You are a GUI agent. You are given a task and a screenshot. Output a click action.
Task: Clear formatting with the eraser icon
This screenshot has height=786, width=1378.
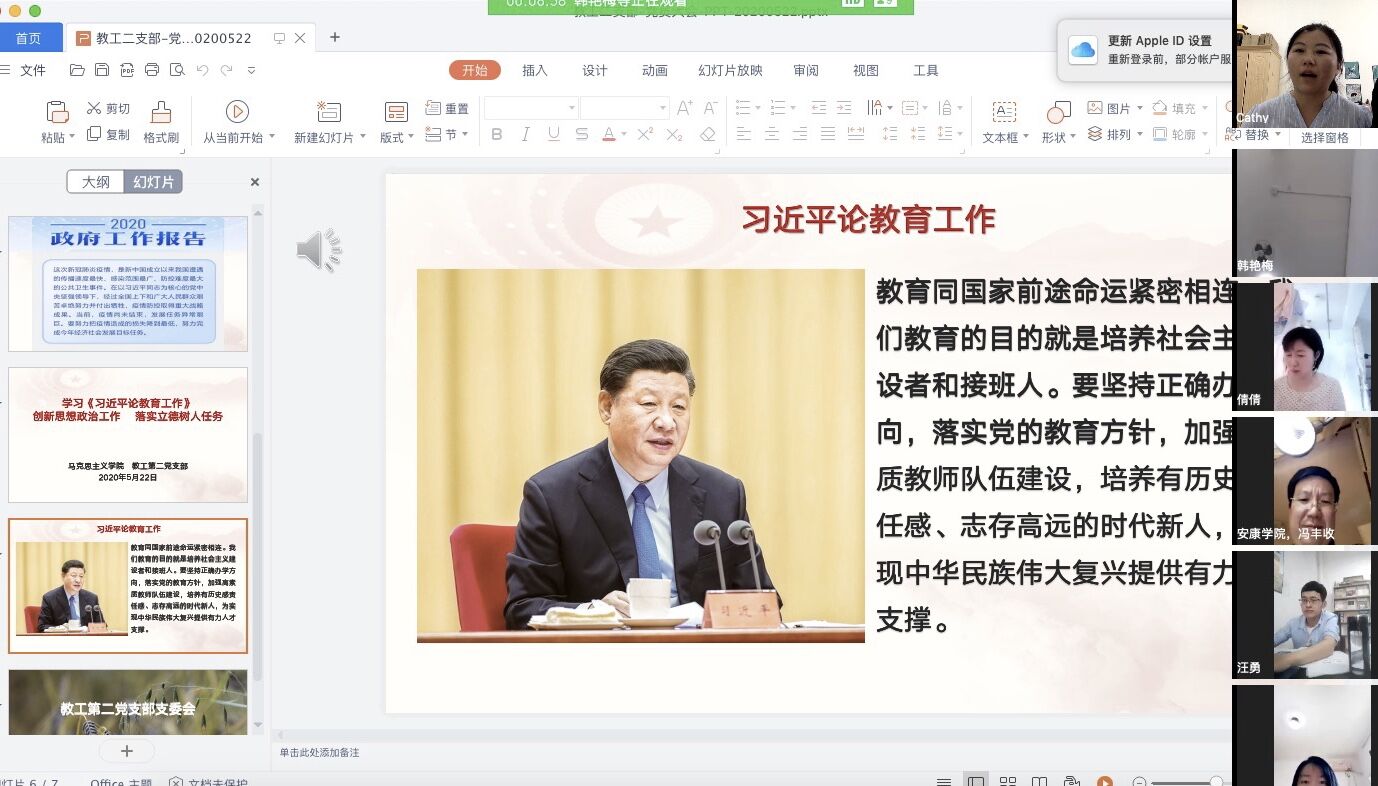click(x=708, y=134)
